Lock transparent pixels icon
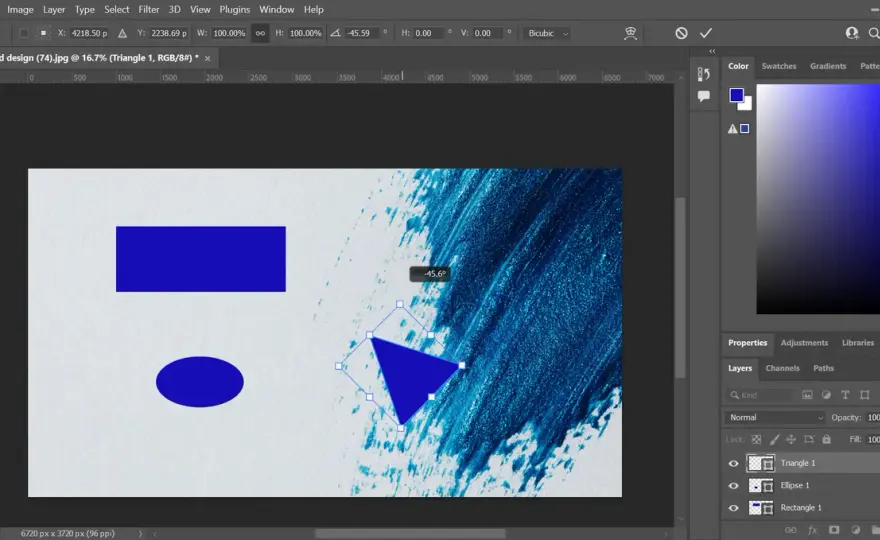Viewport: 880px width, 540px height. click(x=757, y=440)
